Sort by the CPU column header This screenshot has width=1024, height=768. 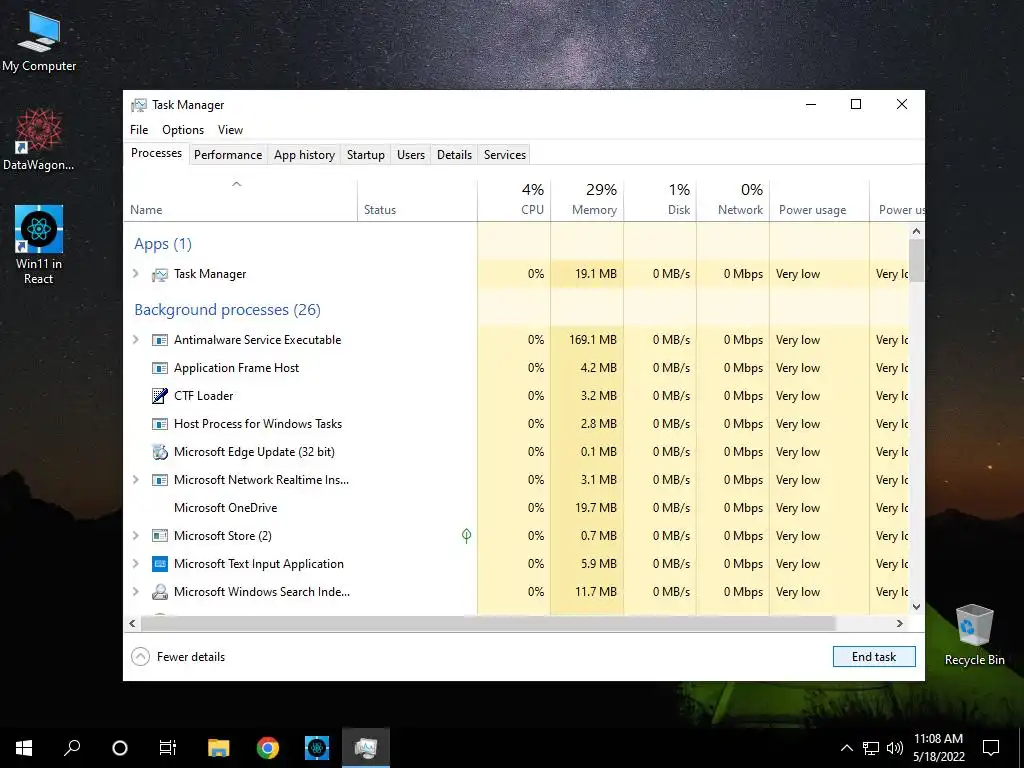pyautogui.click(x=514, y=200)
